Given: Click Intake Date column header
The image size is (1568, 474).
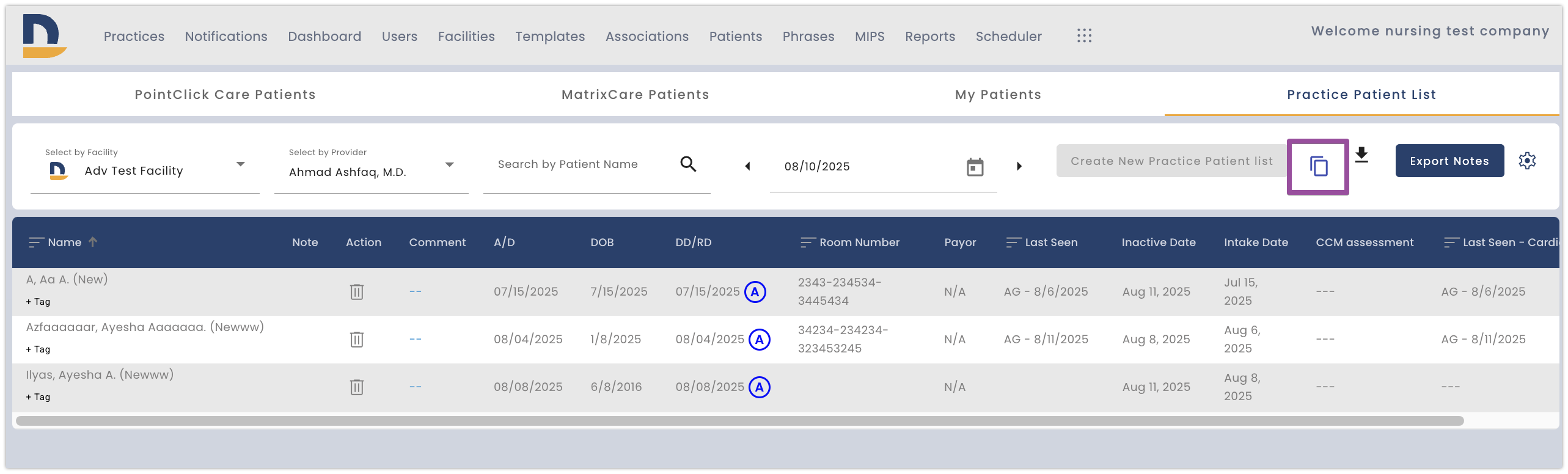Looking at the screenshot, I should 1256,242.
